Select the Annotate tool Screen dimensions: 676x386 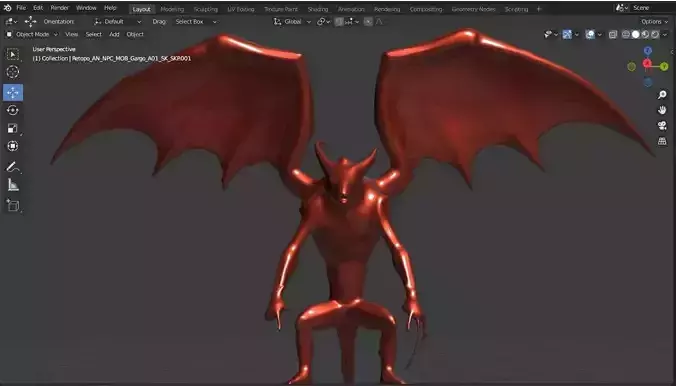point(13,167)
